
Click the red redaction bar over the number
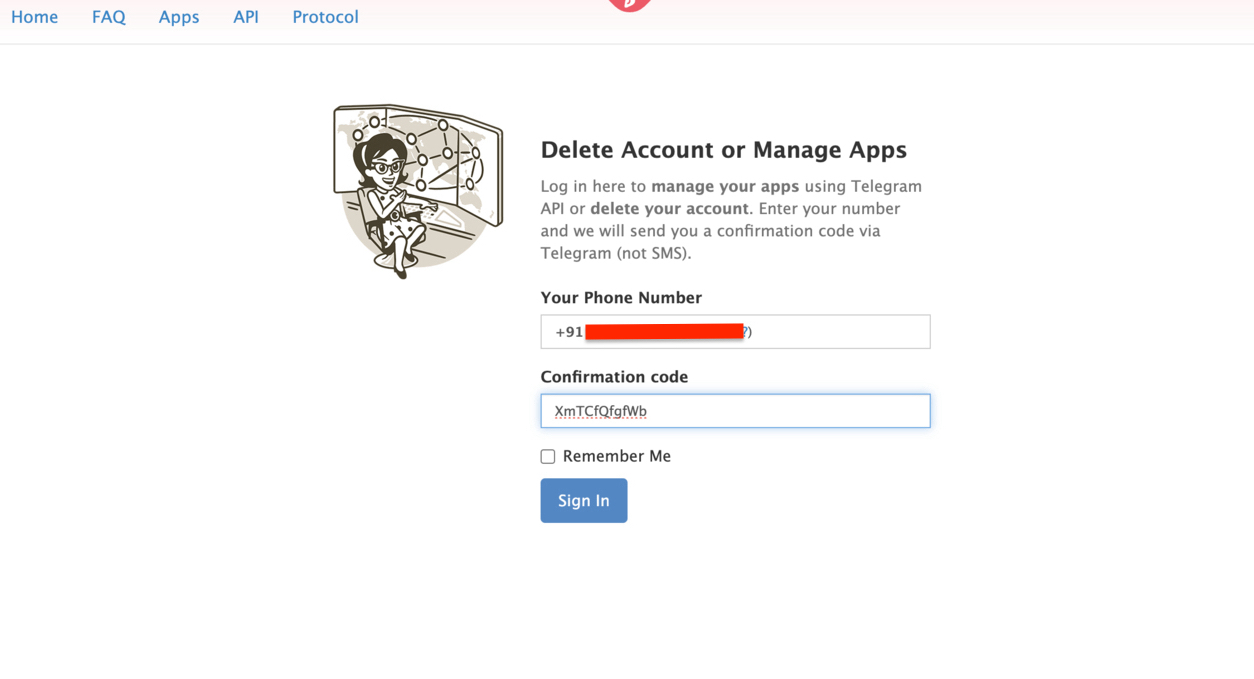pyautogui.click(x=664, y=331)
